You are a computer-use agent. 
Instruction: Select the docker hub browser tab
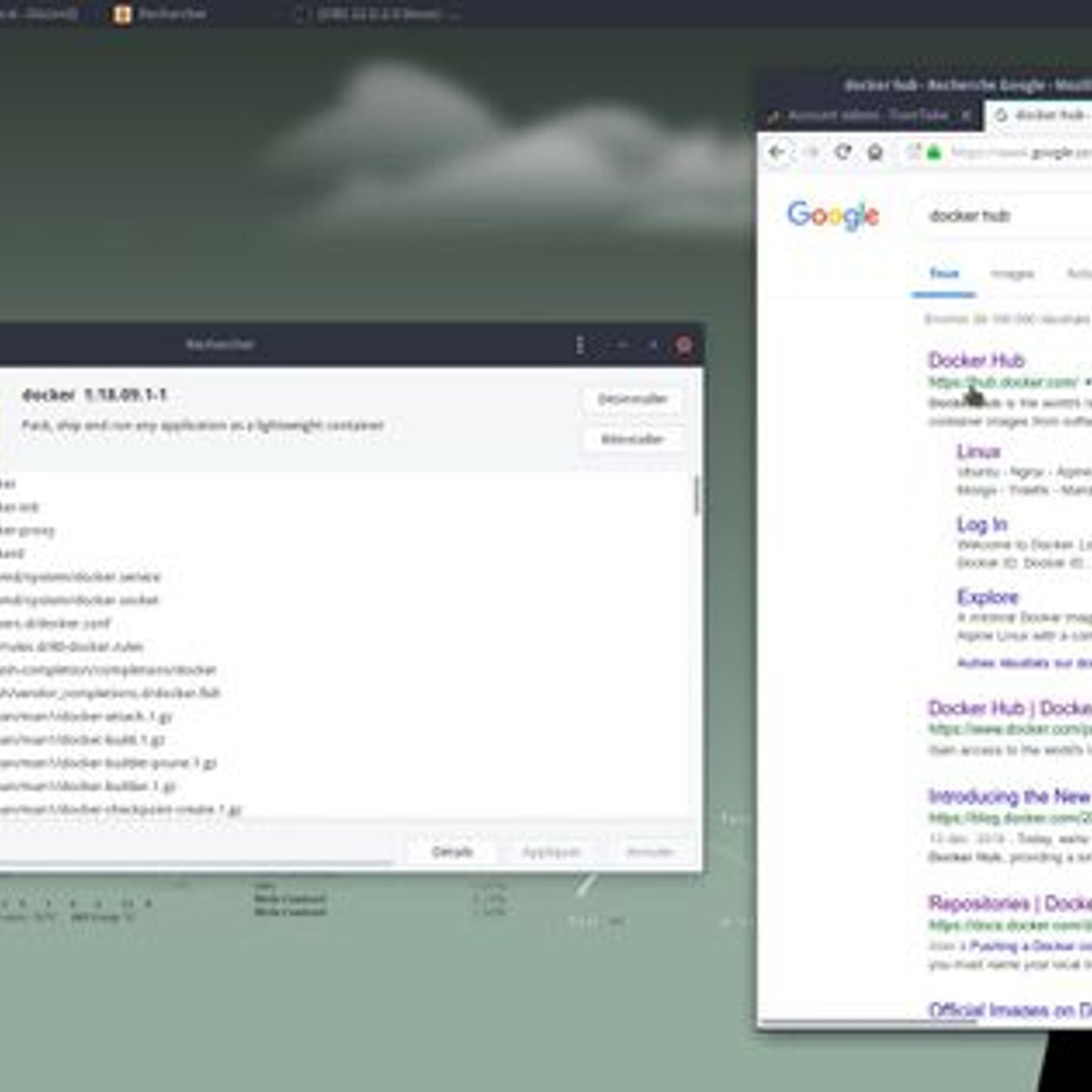[x=1040, y=115]
